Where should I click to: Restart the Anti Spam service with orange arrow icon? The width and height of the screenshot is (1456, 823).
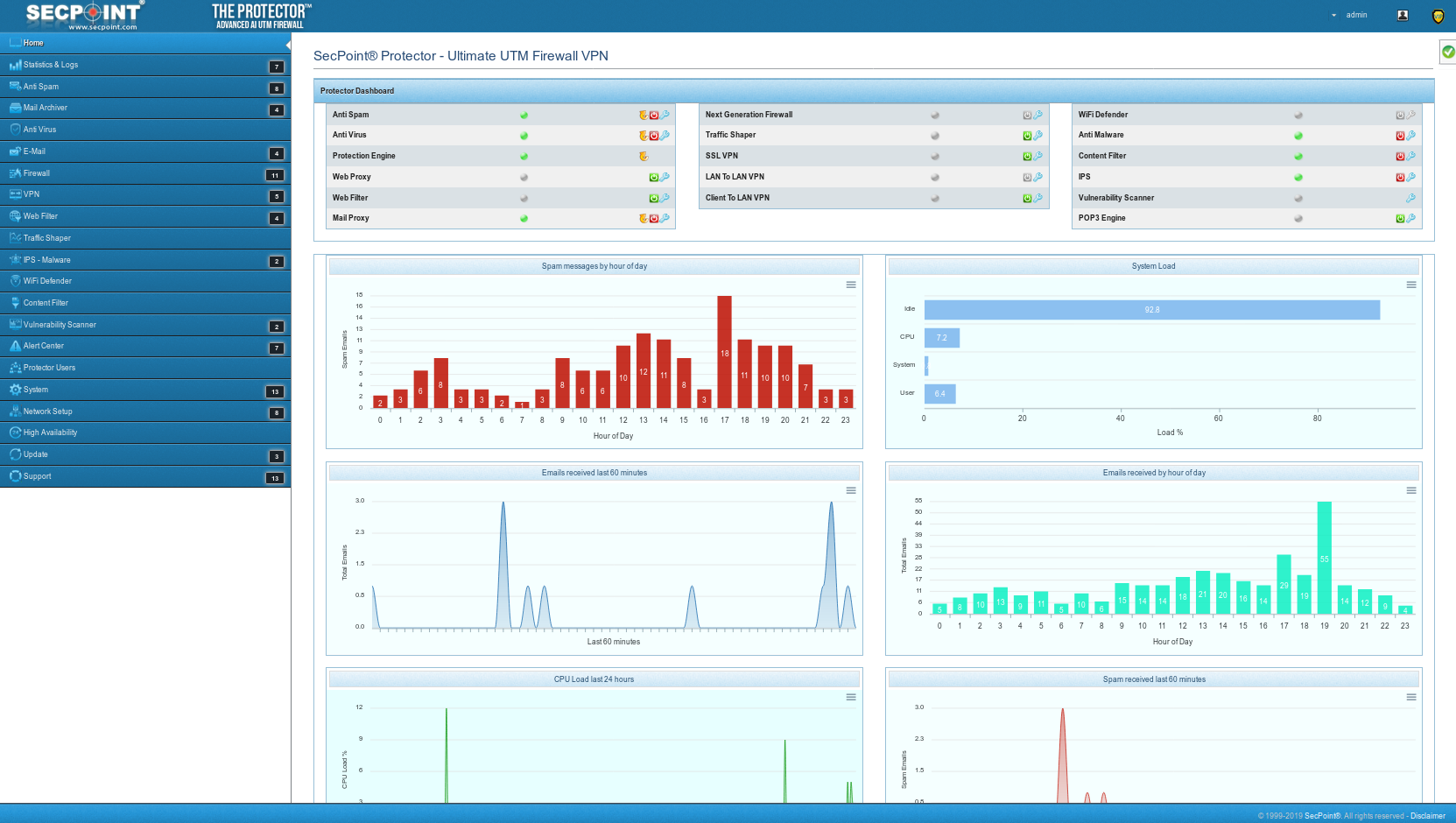click(644, 115)
